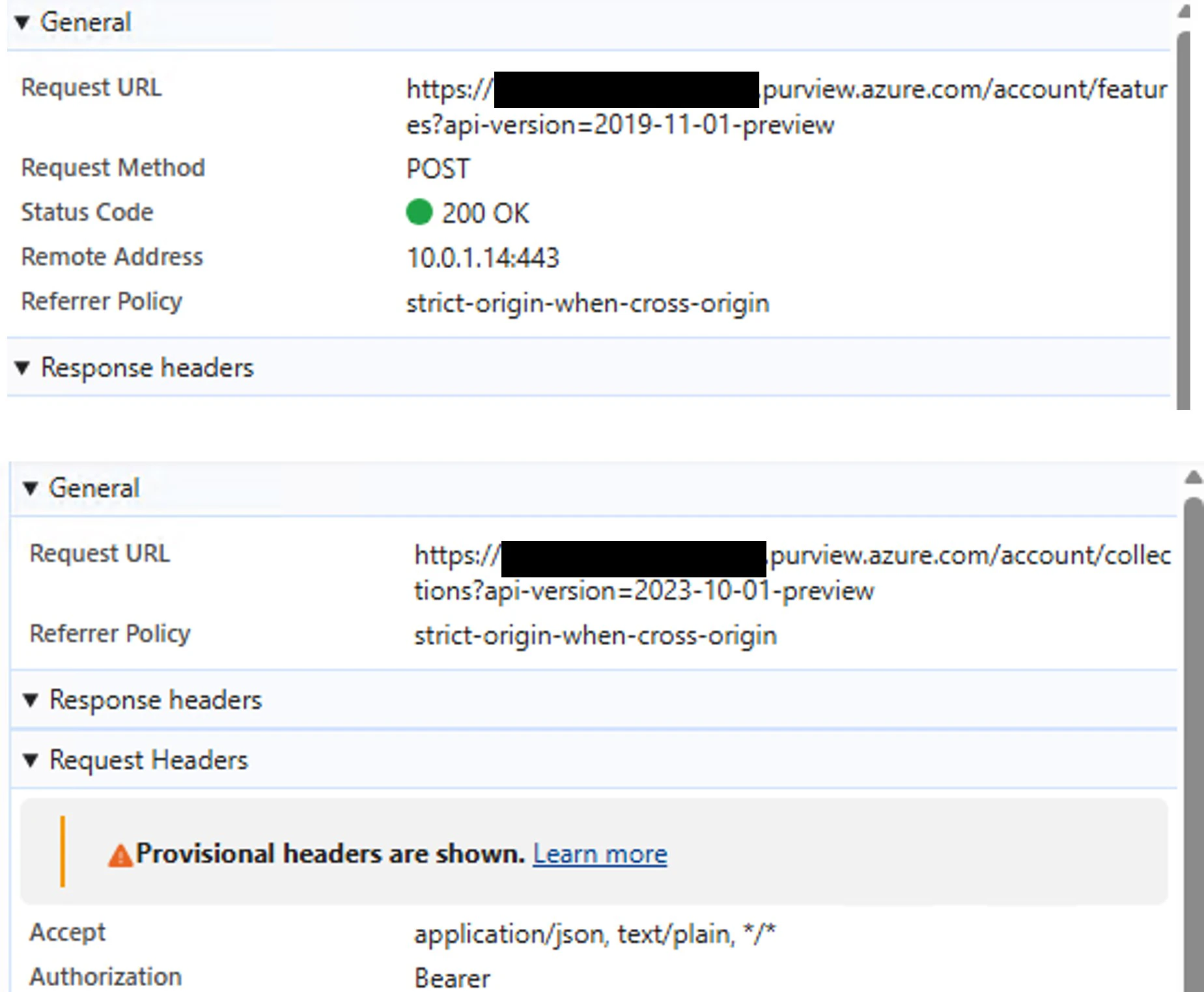This screenshot has width=1204, height=992.
Task: Click the Request Method label
Action: click(113, 168)
